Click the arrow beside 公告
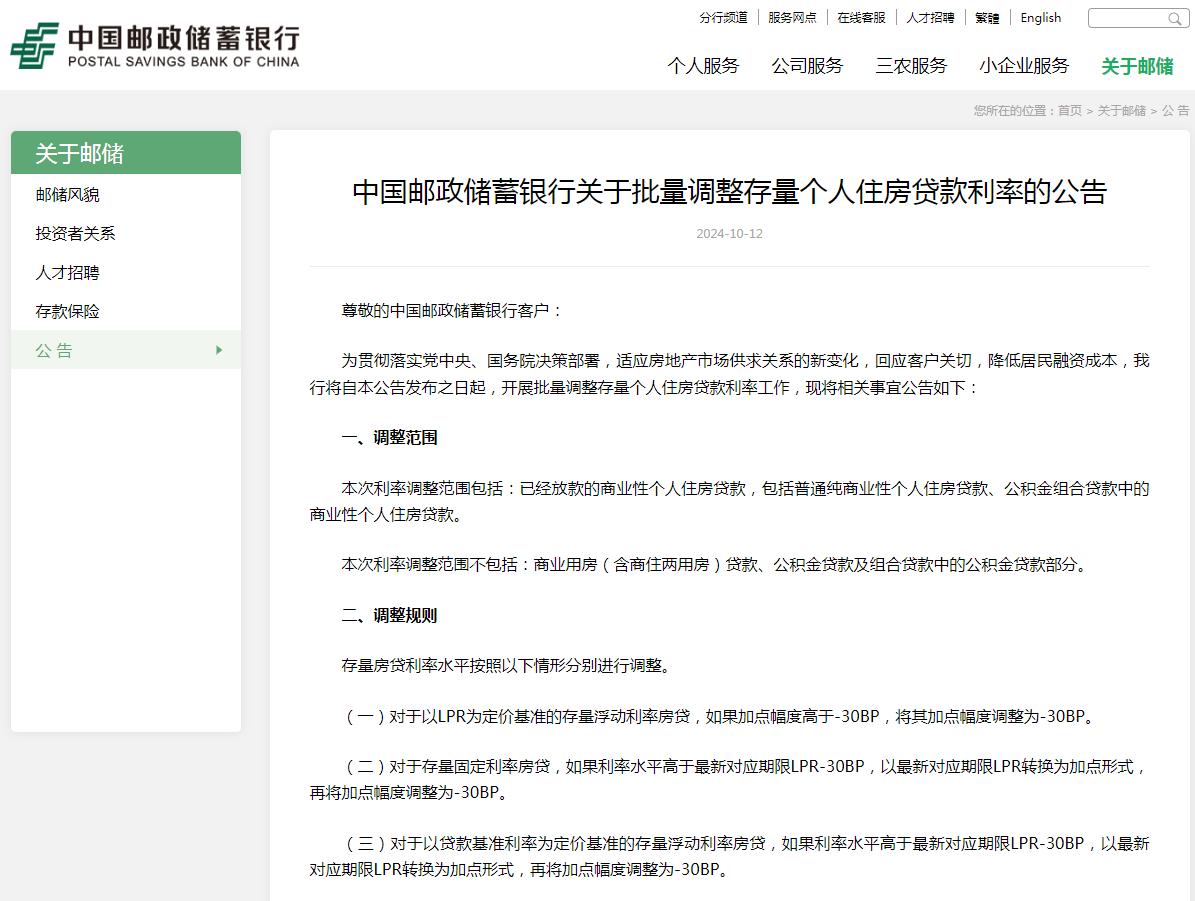Screen dimensions: 1195x901 (219, 350)
